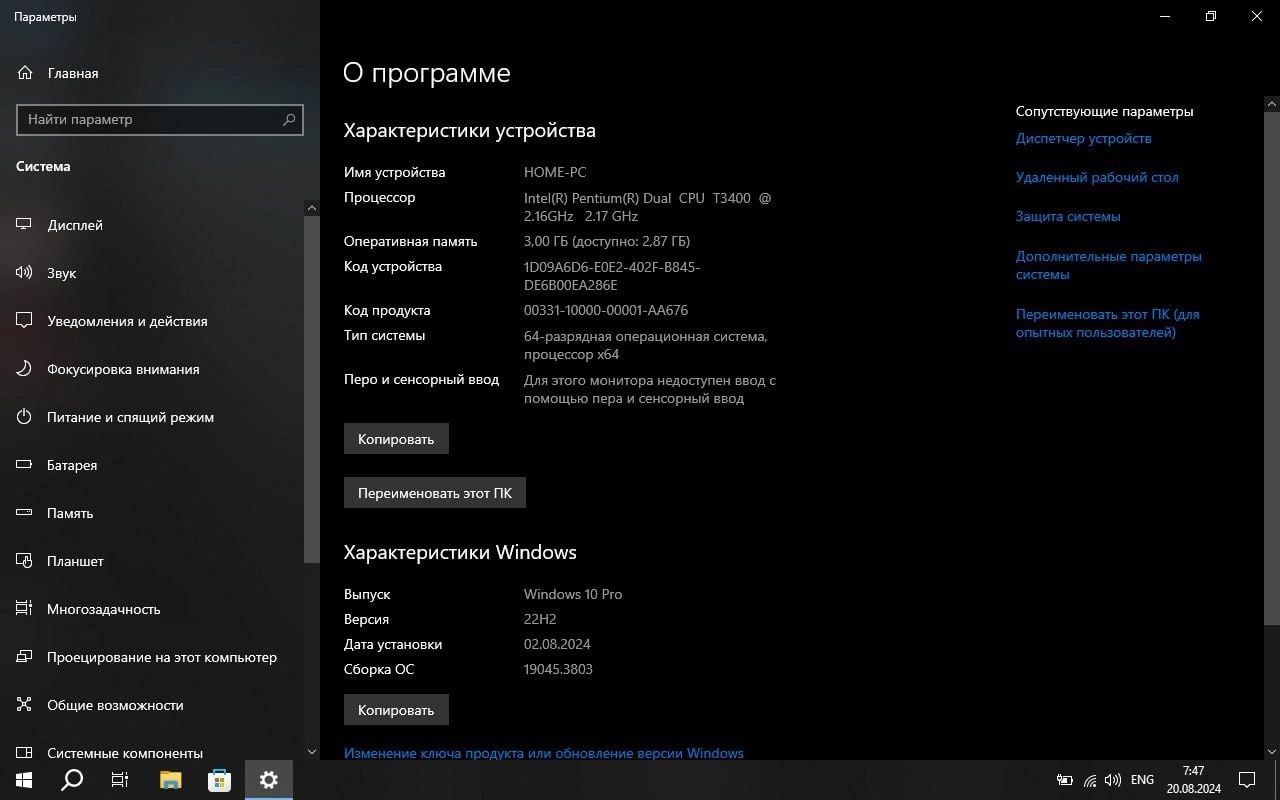Click the 64-разрядная операционная система text
This screenshot has height=800, width=1280.
pos(646,345)
